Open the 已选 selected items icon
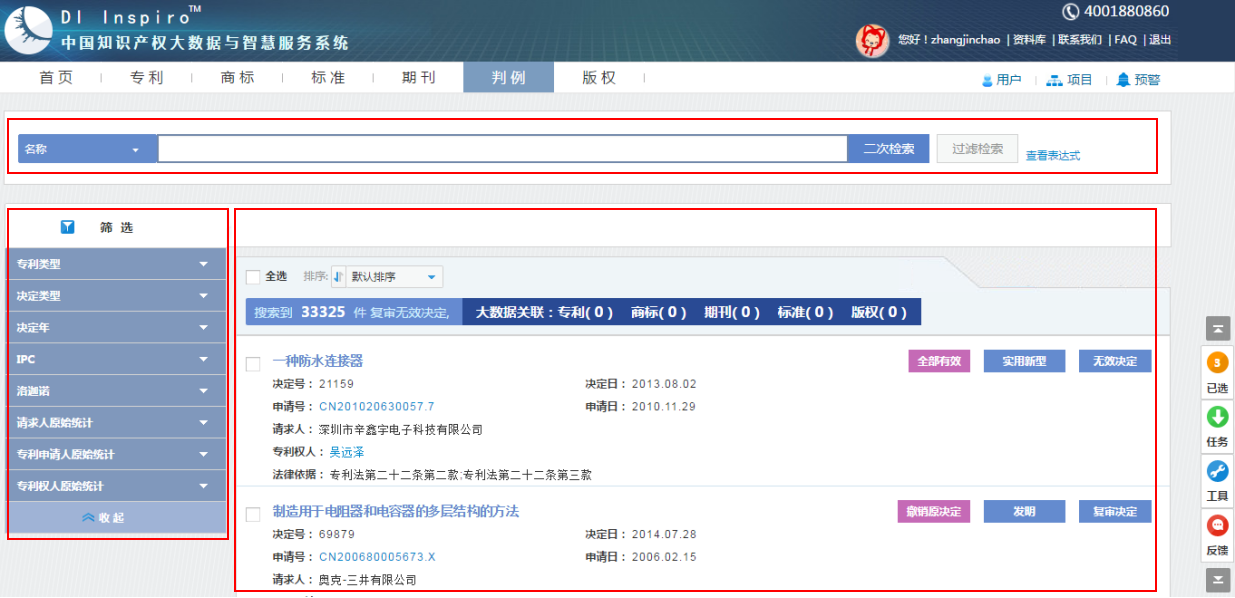This screenshot has height=598, width=1235. (x=1217, y=364)
